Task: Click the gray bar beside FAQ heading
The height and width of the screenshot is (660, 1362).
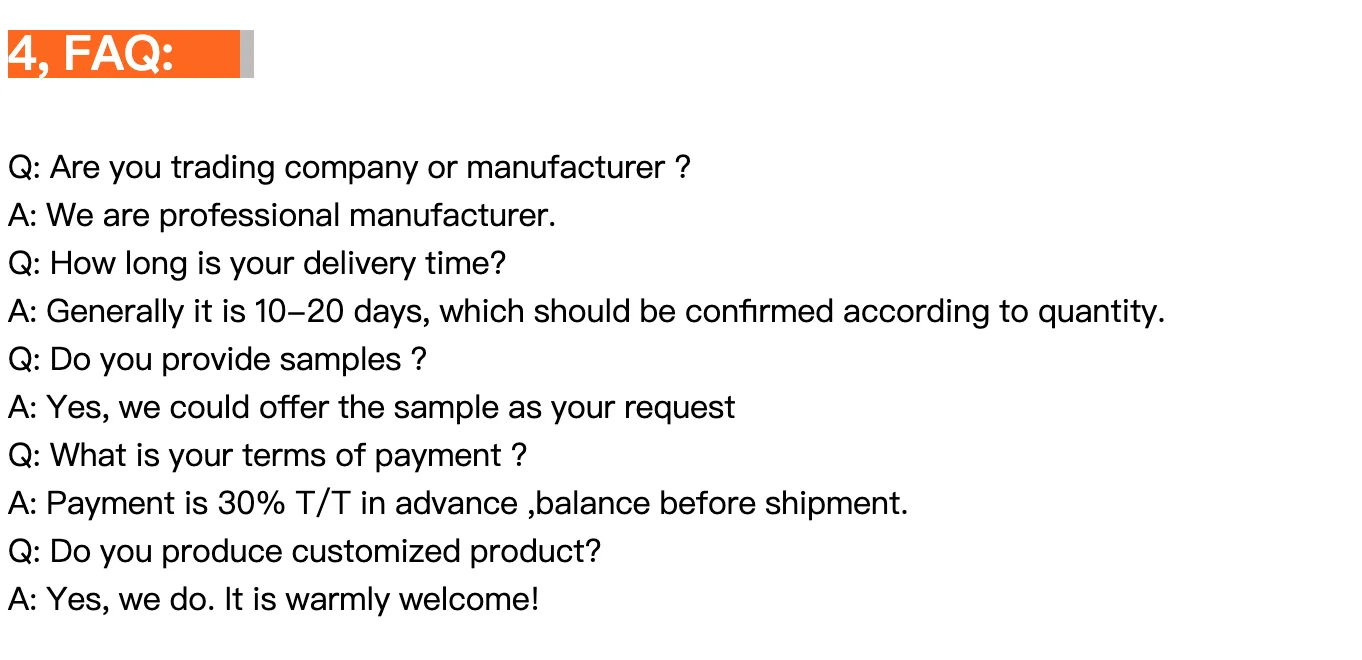Action: click(247, 54)
